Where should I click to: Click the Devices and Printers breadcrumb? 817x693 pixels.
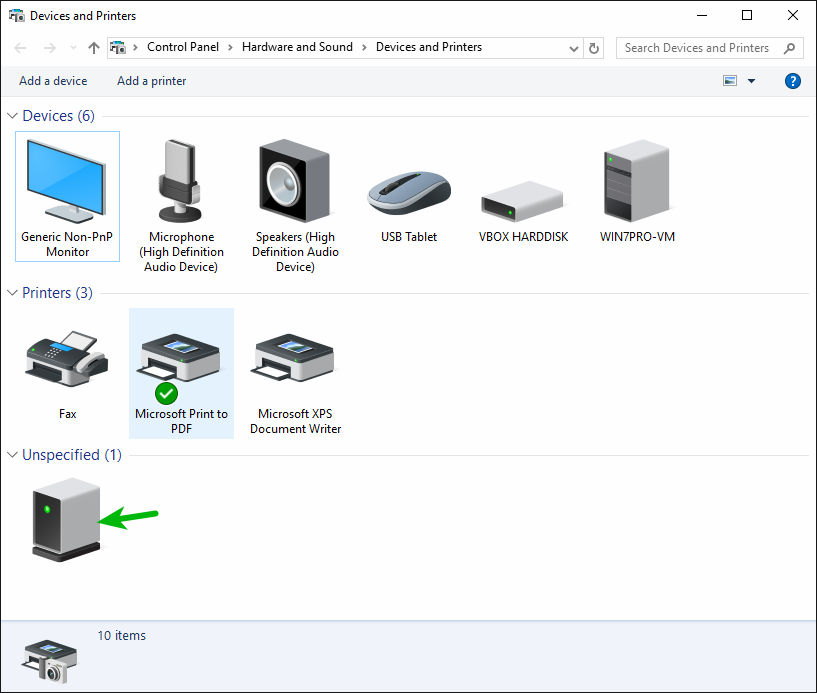[x=429, y=47]
